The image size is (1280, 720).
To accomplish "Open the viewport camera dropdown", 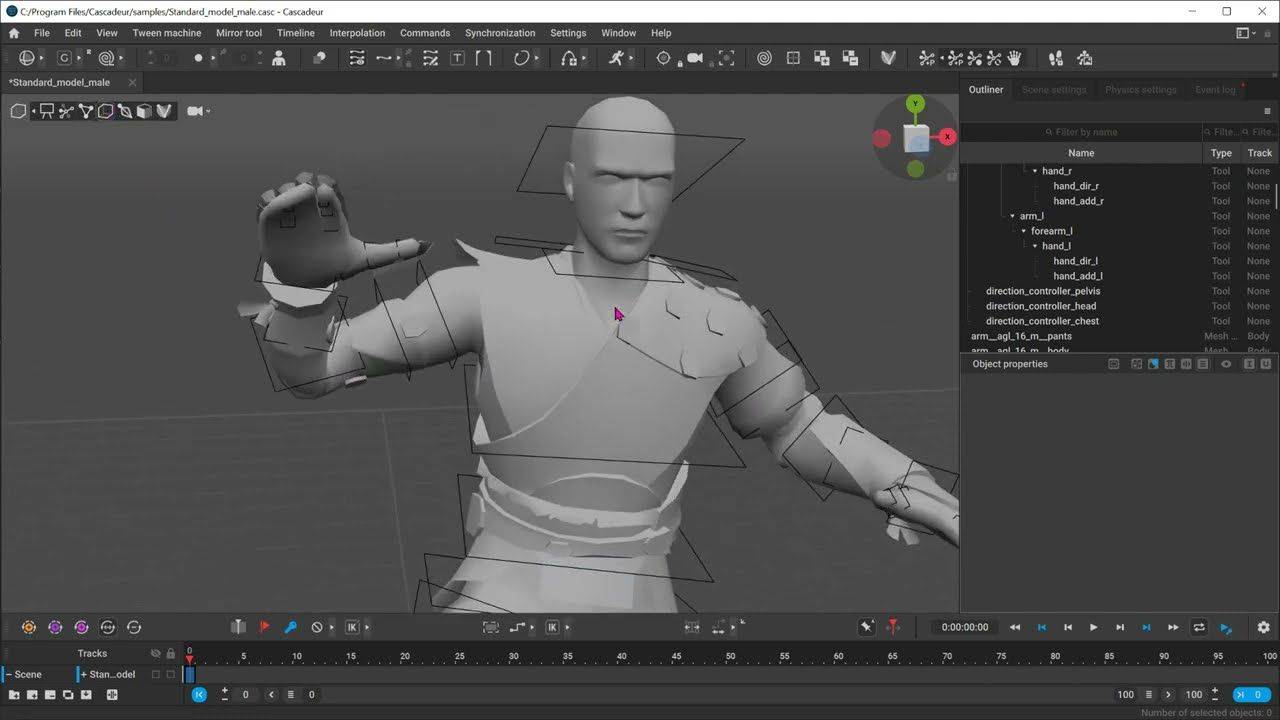I will (200, 111).
